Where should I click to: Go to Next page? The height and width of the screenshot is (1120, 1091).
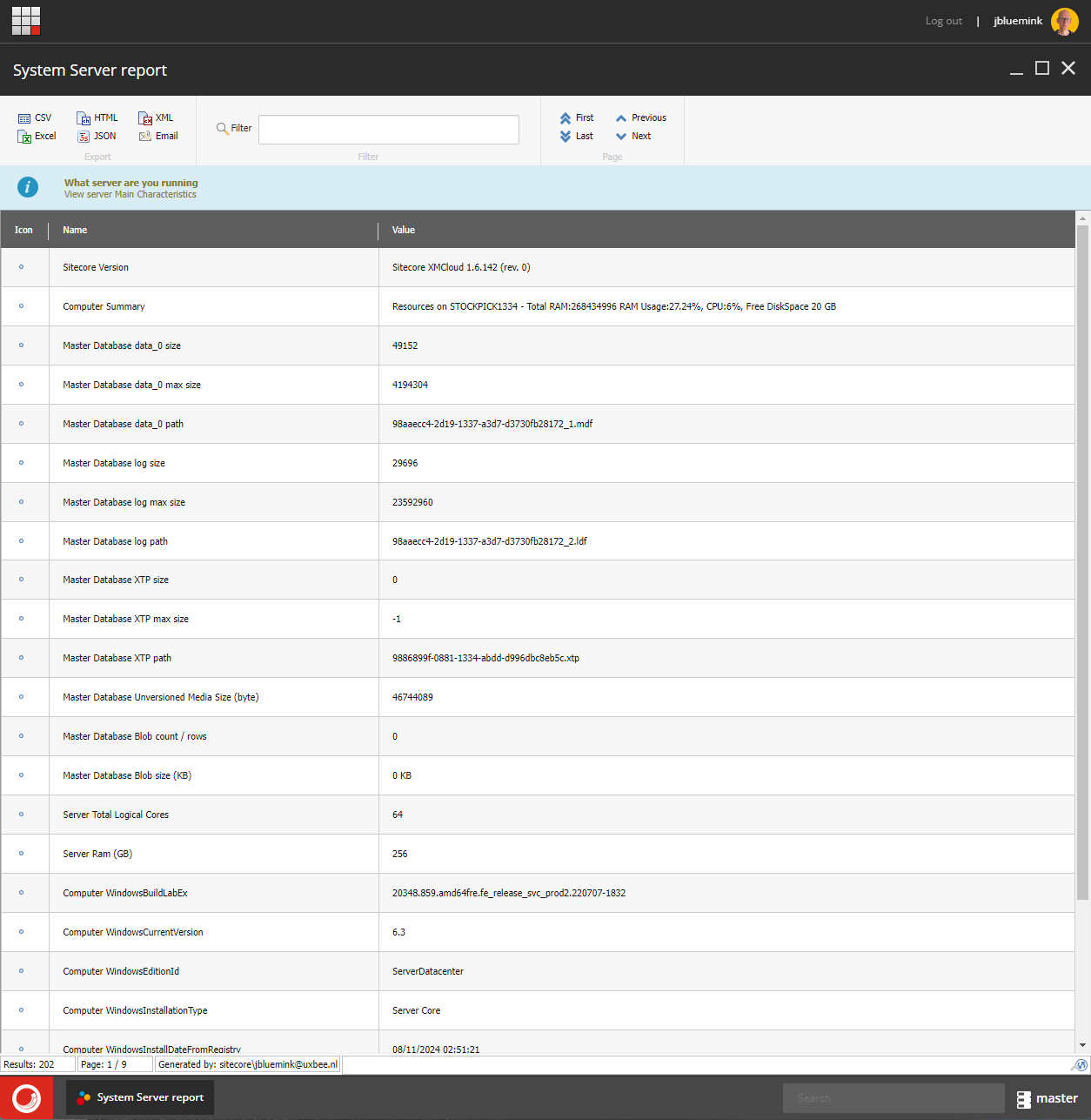tap(633, 136)
